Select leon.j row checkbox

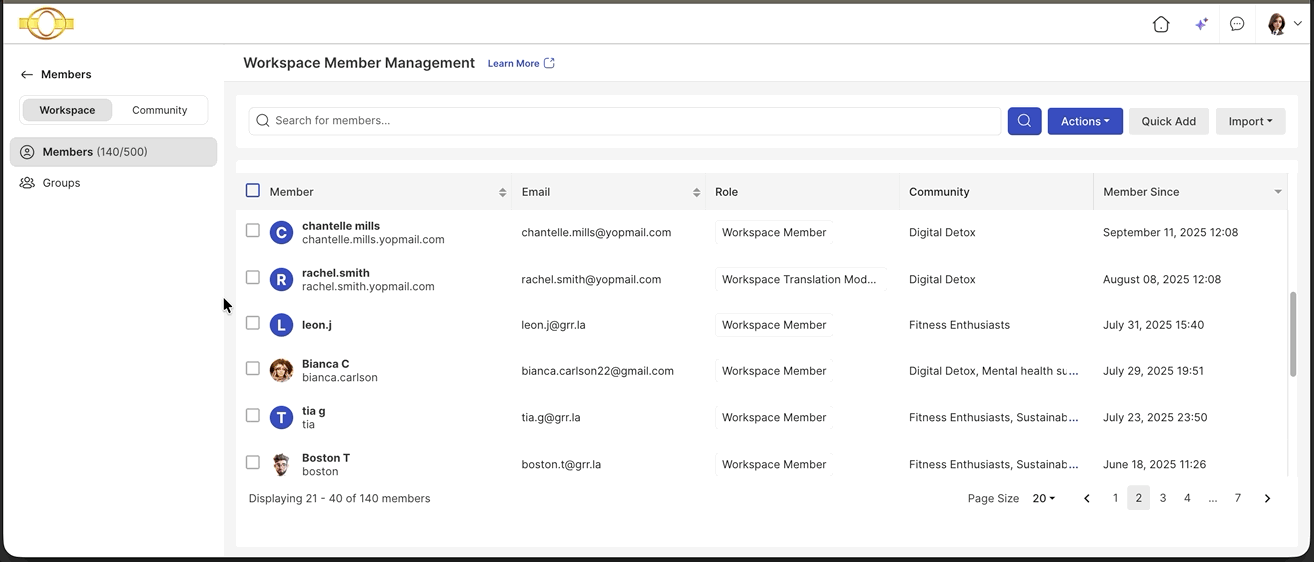pos(253,323)
